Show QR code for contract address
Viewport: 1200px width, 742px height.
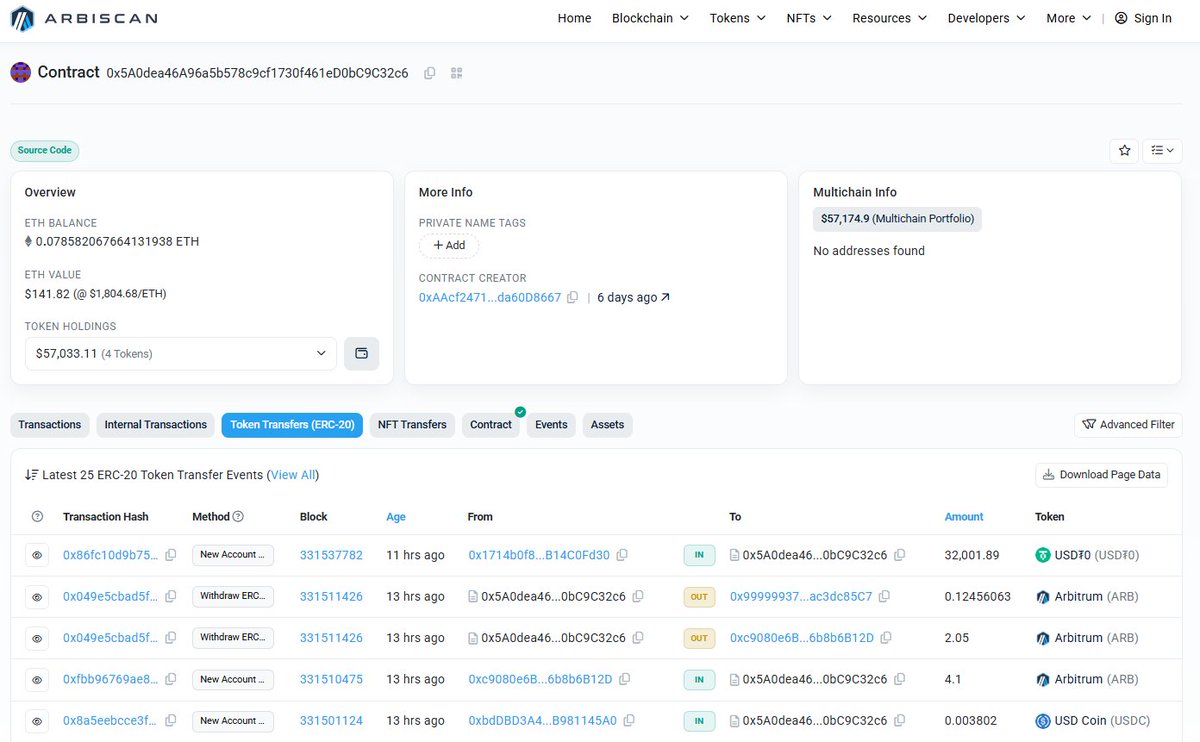point(457,73)
